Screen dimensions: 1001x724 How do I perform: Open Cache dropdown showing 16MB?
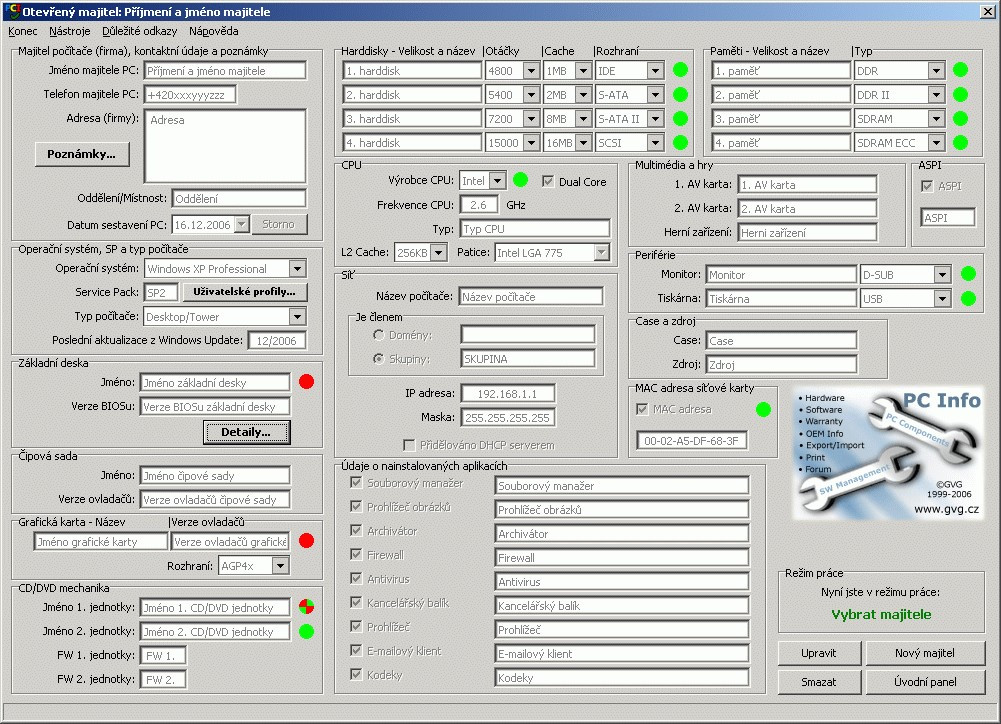pyautogui.click(x=583, y=143)
